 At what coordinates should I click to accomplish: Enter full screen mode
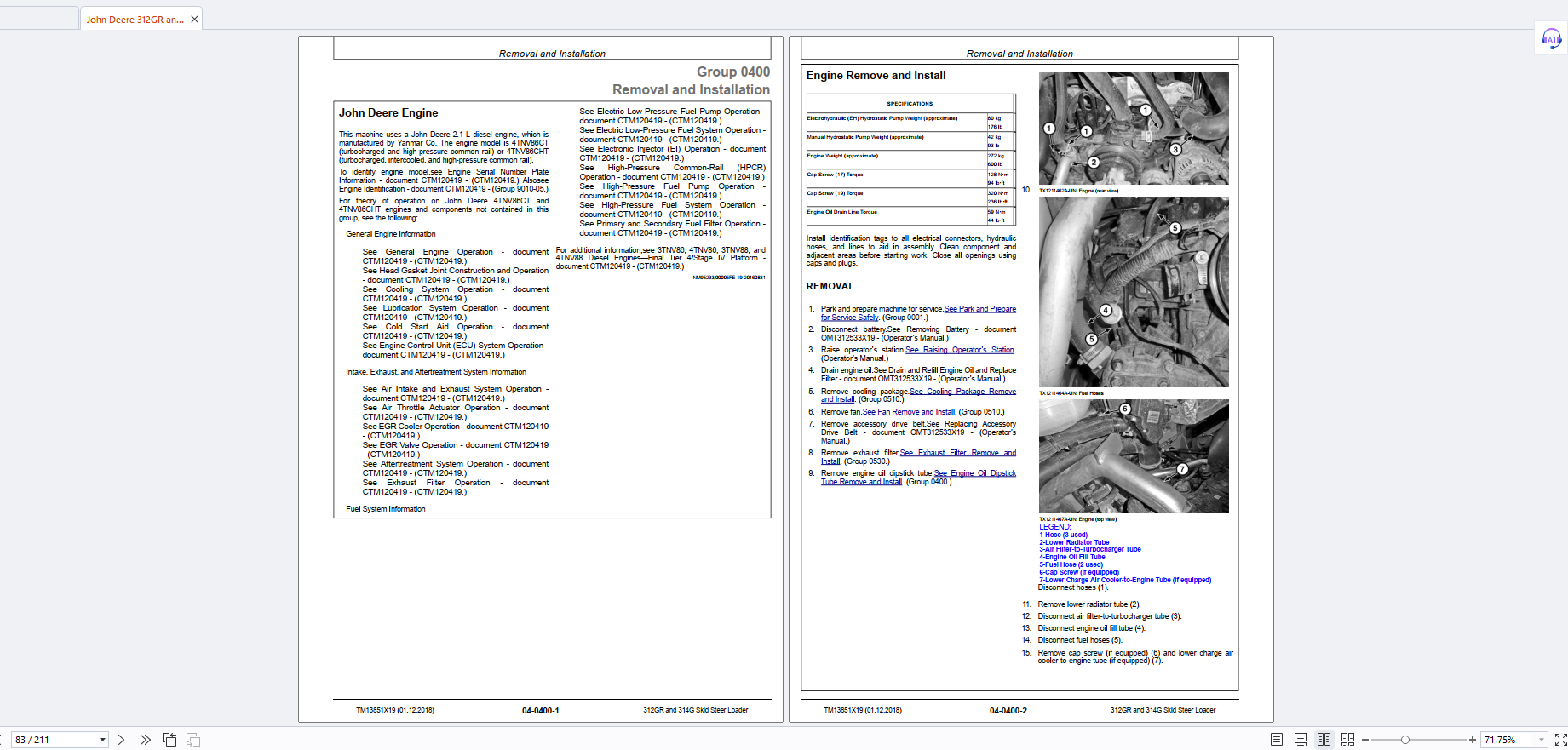[1559, 740]
